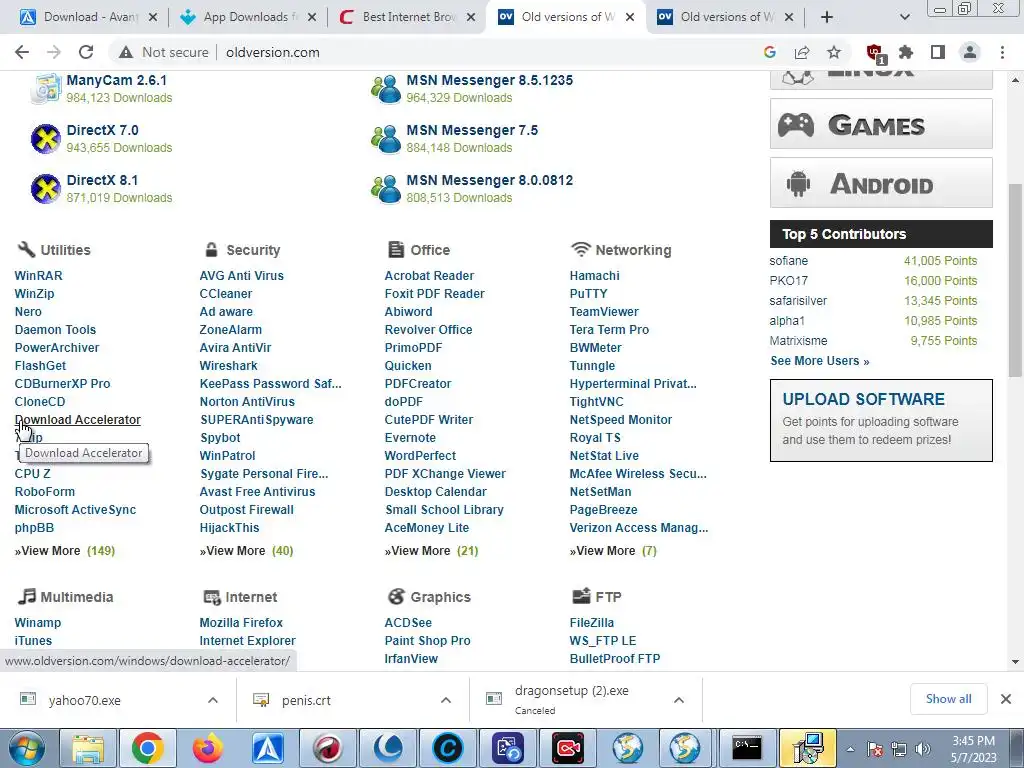This screenshot has height=768, width=1024.
Task: Open the Winamp link
Action: (38, 623)
